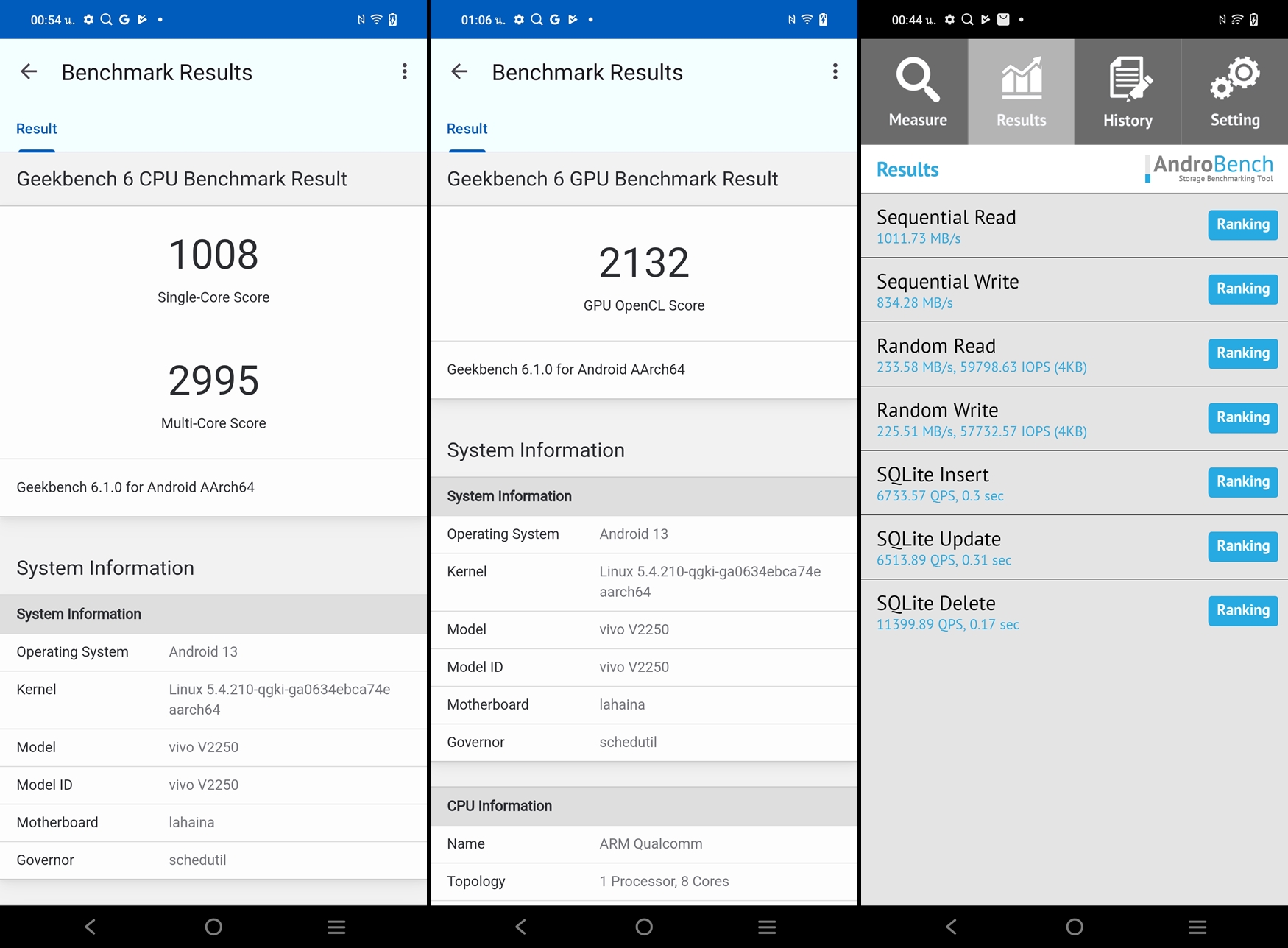The height and width of the screenshot is (948, 1288).
Task: Go back from CPU Benchmark Results screen
Action: click(x=29, y=71)
